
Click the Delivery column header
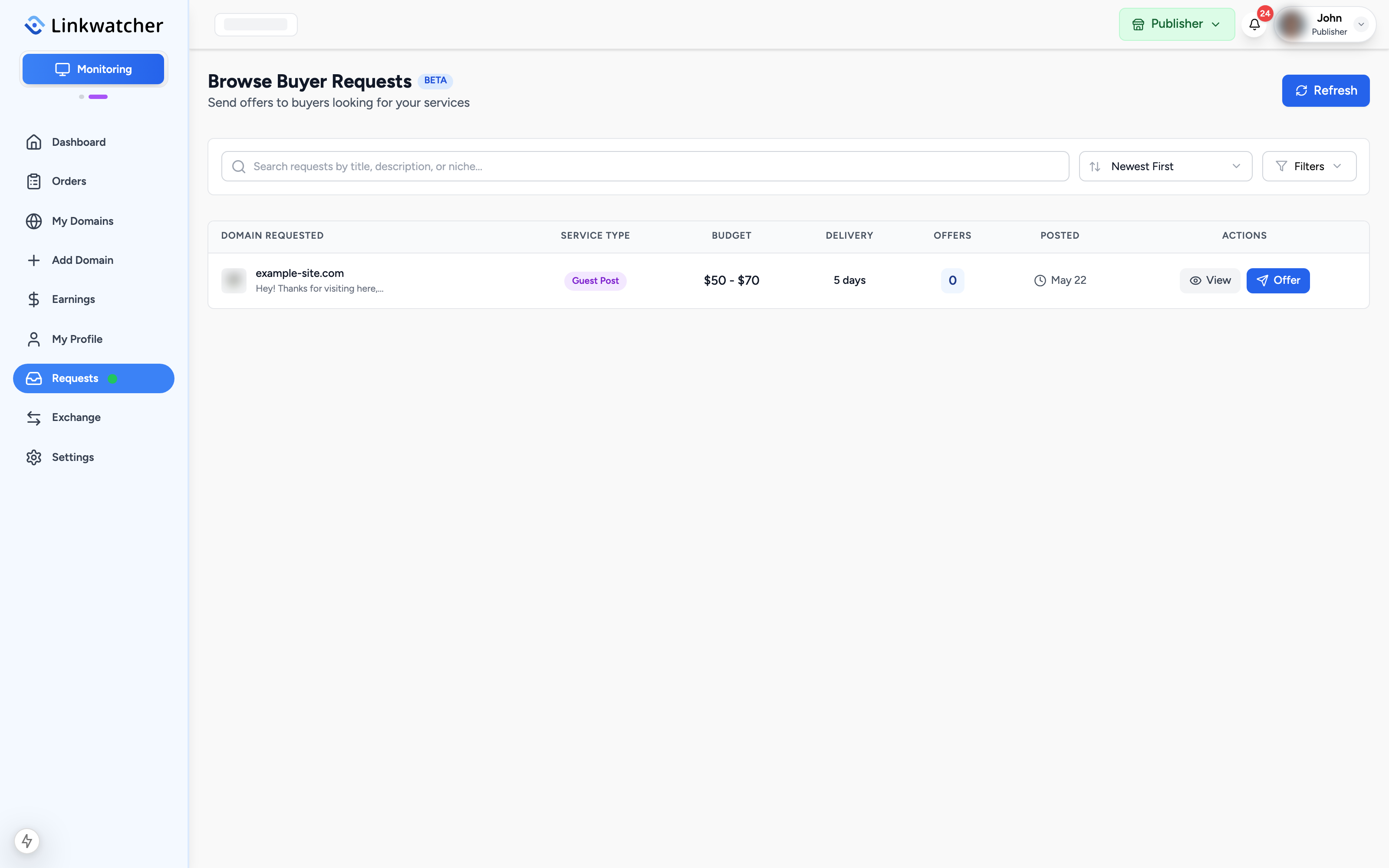pos(849,235)
